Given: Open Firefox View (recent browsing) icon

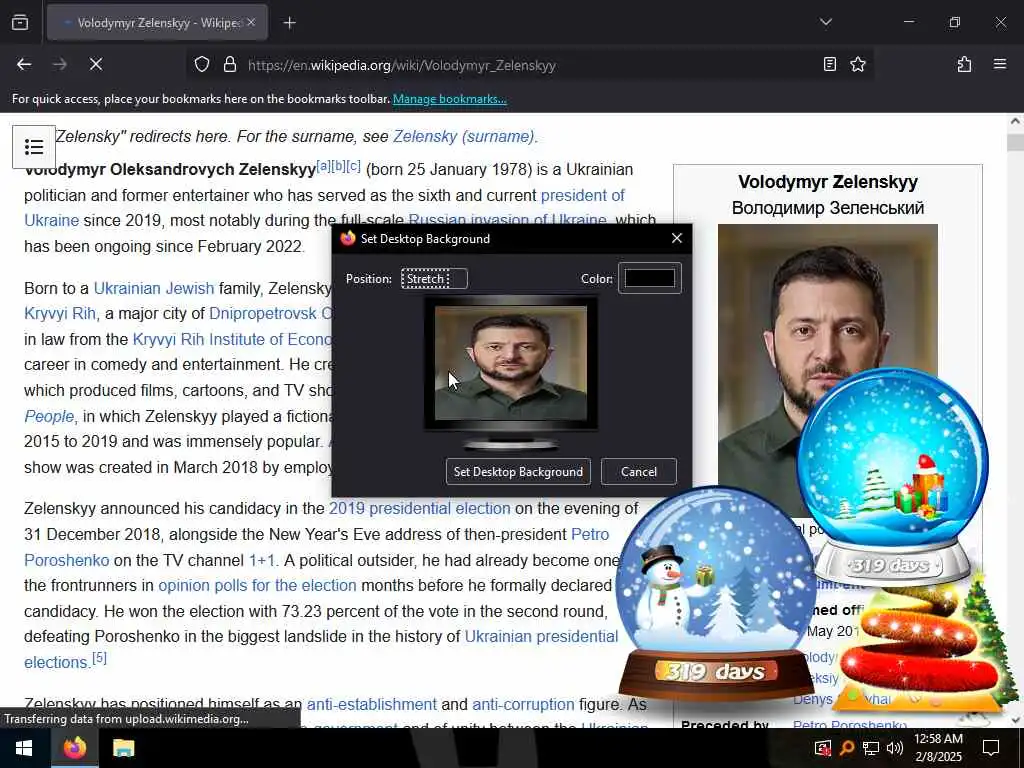Looking at the screenshot, I should point(20,23).
